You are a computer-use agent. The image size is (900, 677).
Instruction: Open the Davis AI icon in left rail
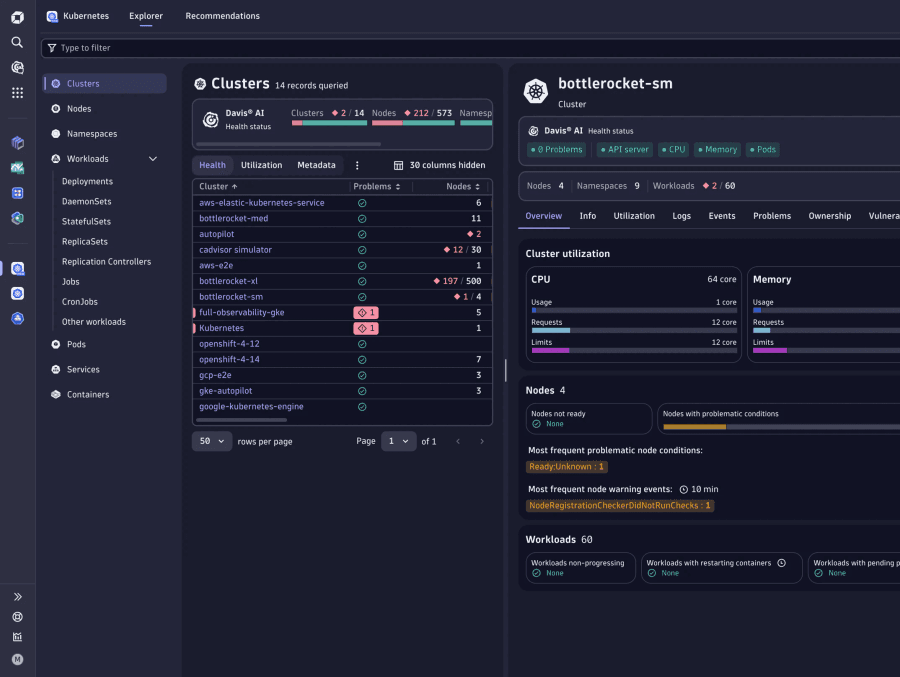click(17, 68)
